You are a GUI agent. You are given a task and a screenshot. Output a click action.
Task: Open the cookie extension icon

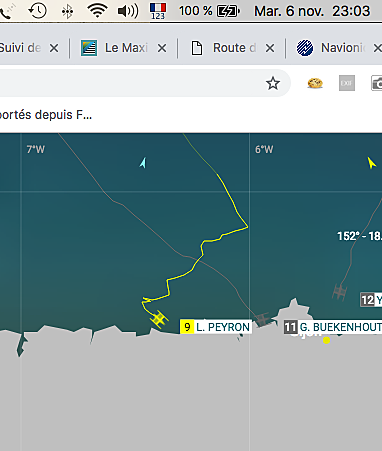[315, 83]
